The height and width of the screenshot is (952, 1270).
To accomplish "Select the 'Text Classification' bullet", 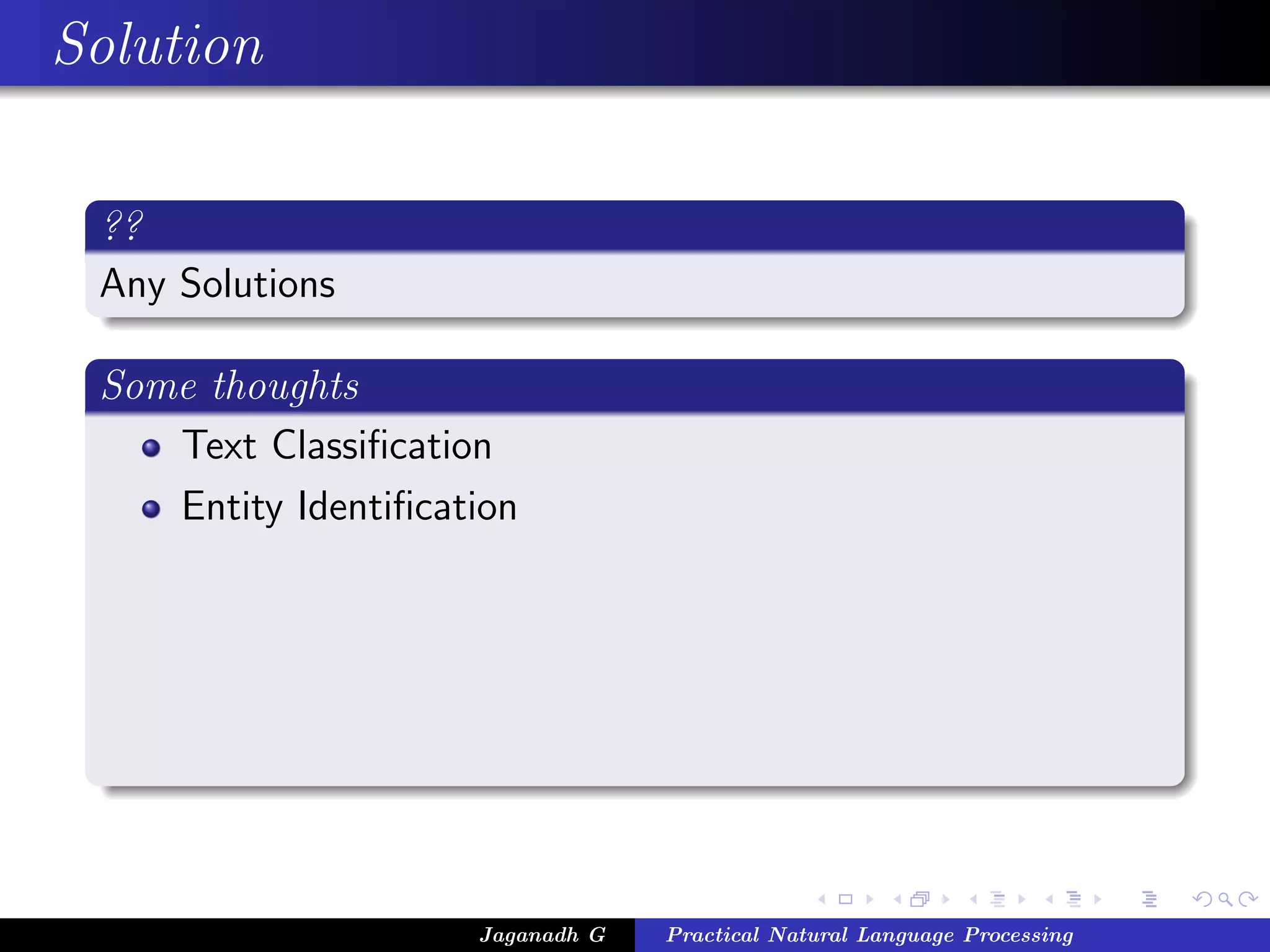I will click(337, 445).
